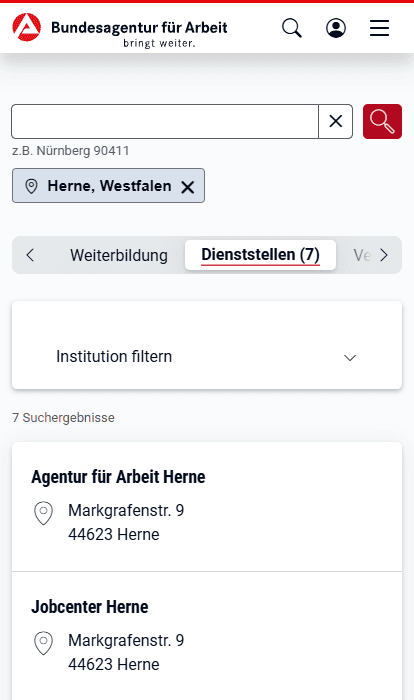Click the map pin beside Jobcenter Herne address
Screen dimensions: 414x700
point(43,643)
